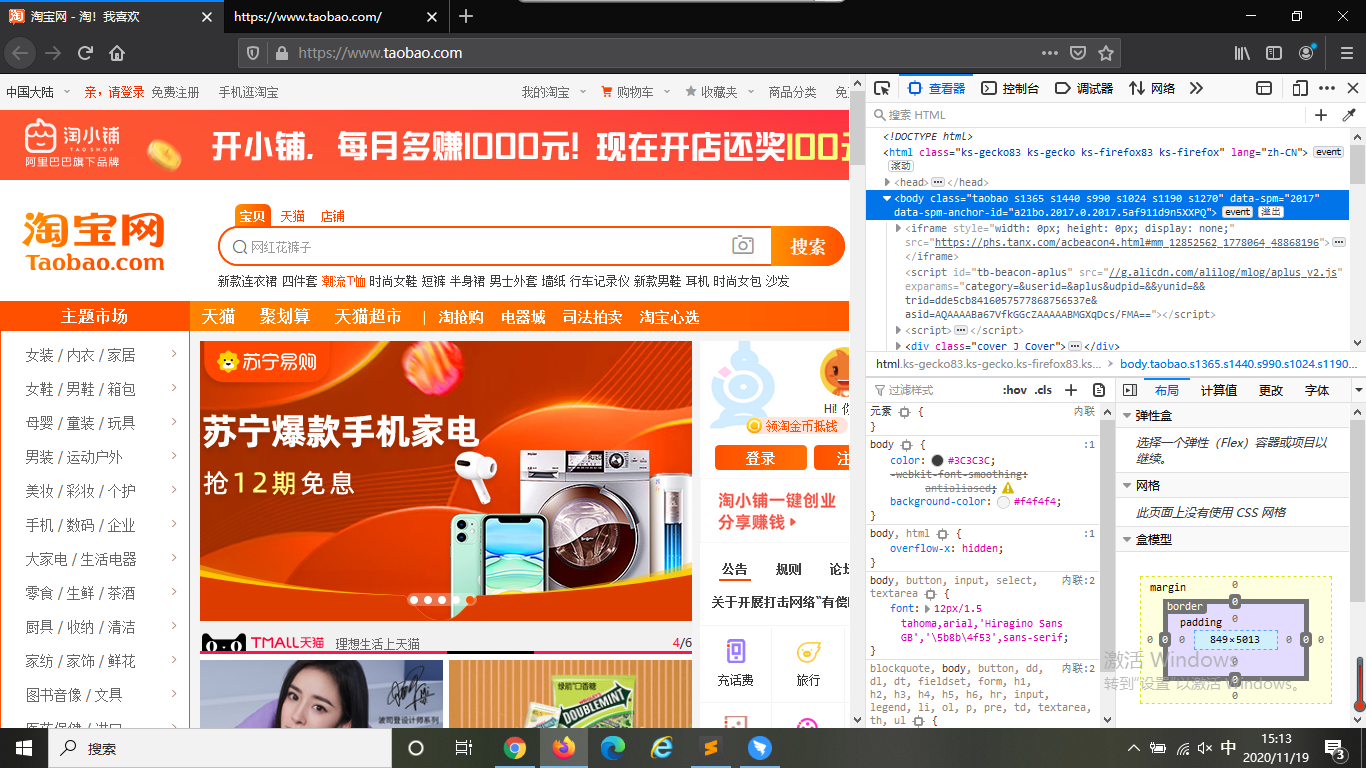Viewport: 1366px width, 768px height.
Task: Switch to the 控制台 console tab
Action: point(1010,88)
